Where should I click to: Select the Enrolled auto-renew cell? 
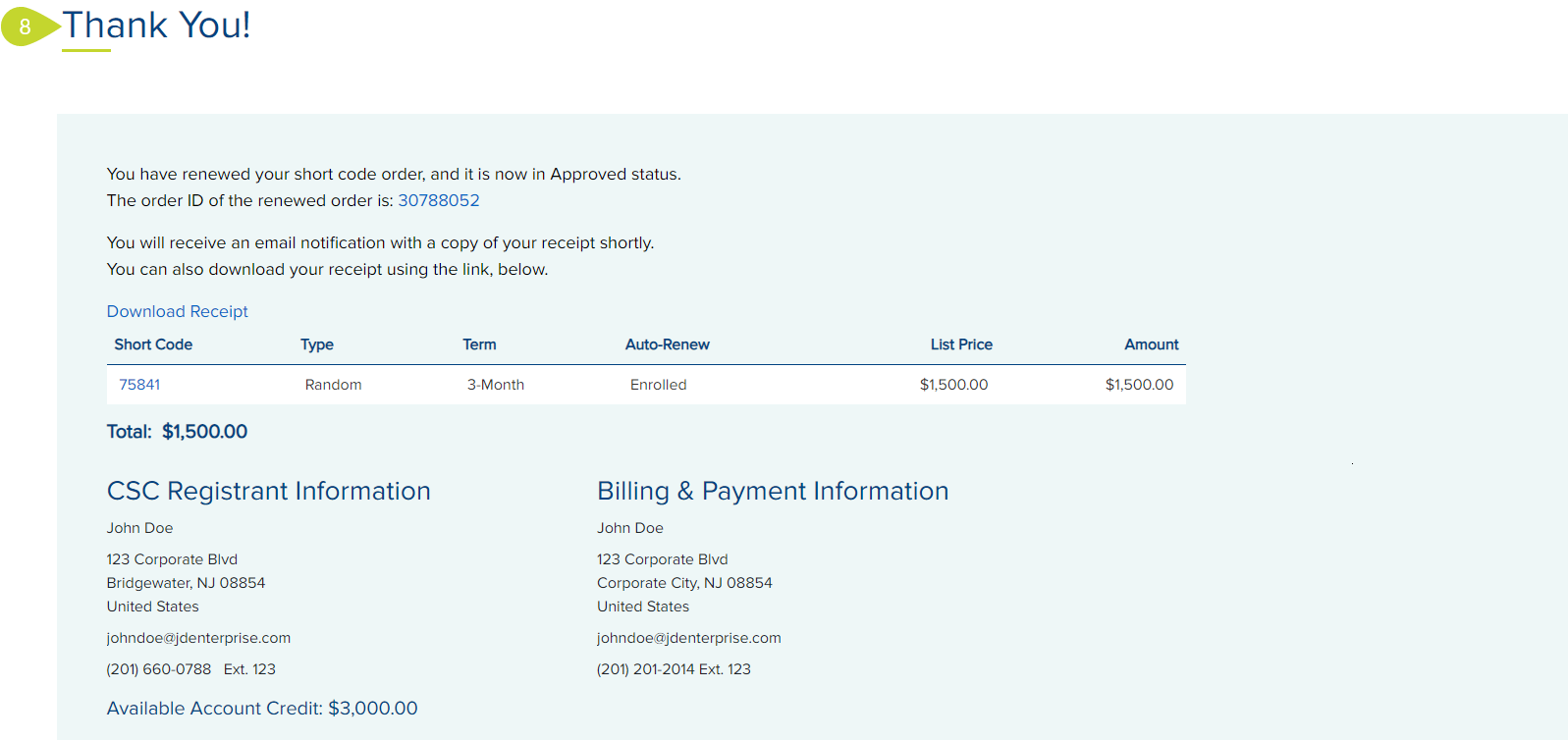pyautogui.click(x=658, y=385)
